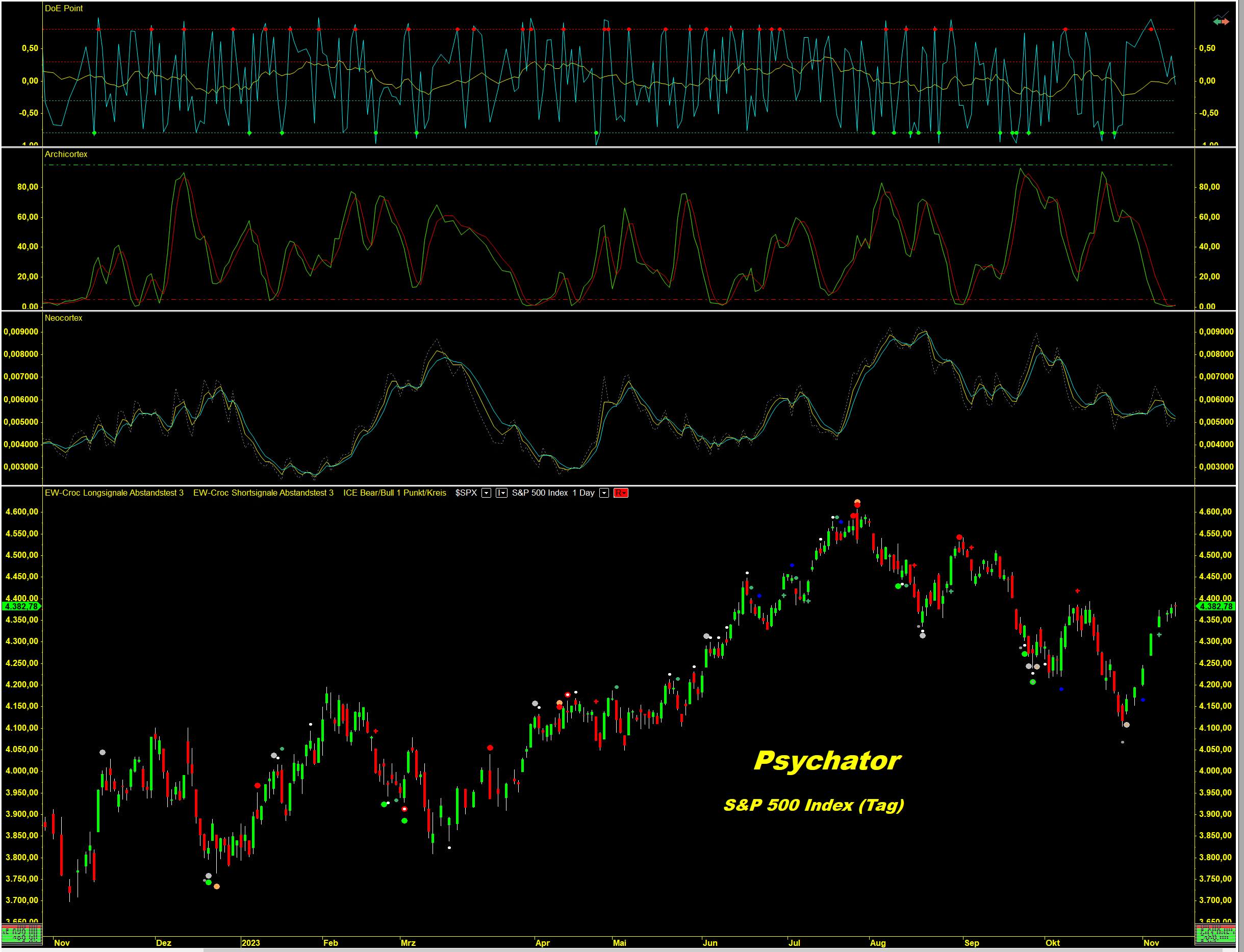Click the bottom-right green striped corner icon
The width and height of the screenshot is (1244, 952).
point(1214,934)
